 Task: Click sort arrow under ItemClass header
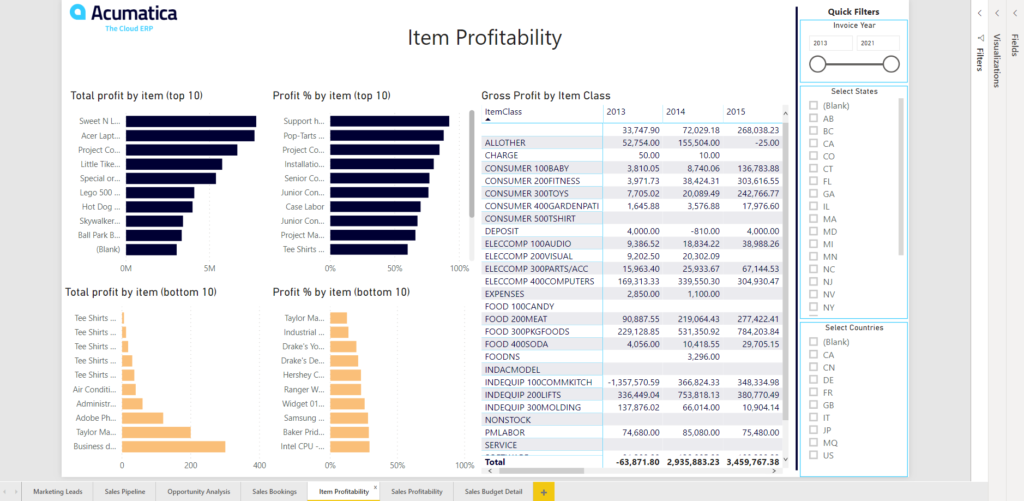488,119
